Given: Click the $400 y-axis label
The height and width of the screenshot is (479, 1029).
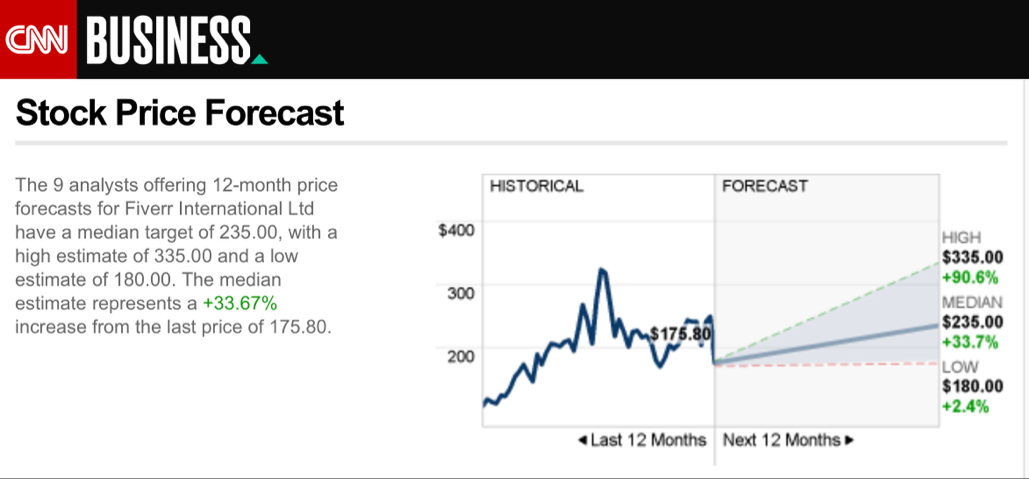Looking at the screenshot, I should pyautogui.click(x=456, y=230).
